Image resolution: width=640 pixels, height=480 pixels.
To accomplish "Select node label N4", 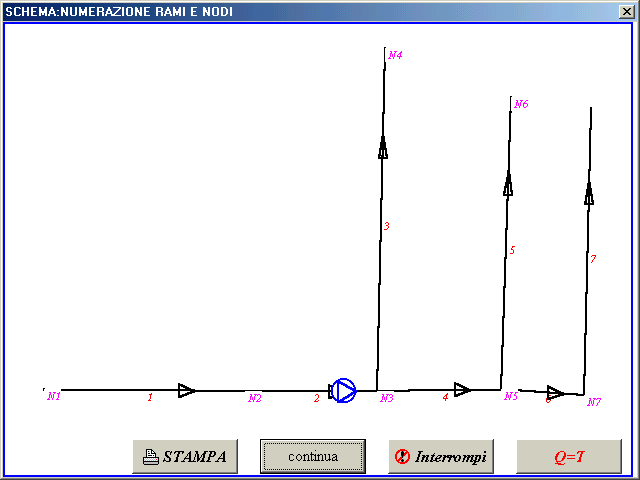I will click(395, 55).
